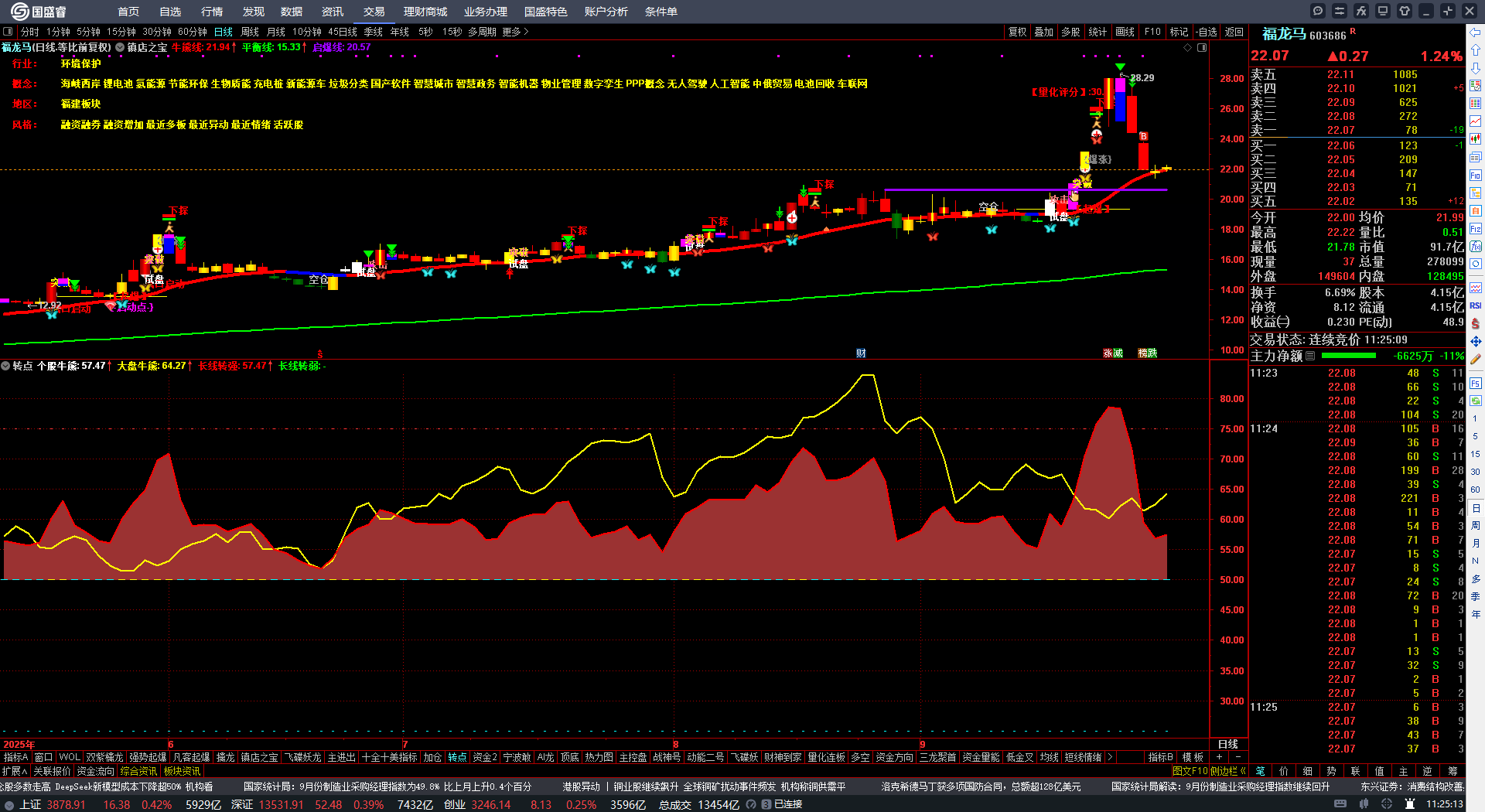Click the 财 marker at chart bottom
The height and width of the screenshot is (812, 1485).
point(861,353)
